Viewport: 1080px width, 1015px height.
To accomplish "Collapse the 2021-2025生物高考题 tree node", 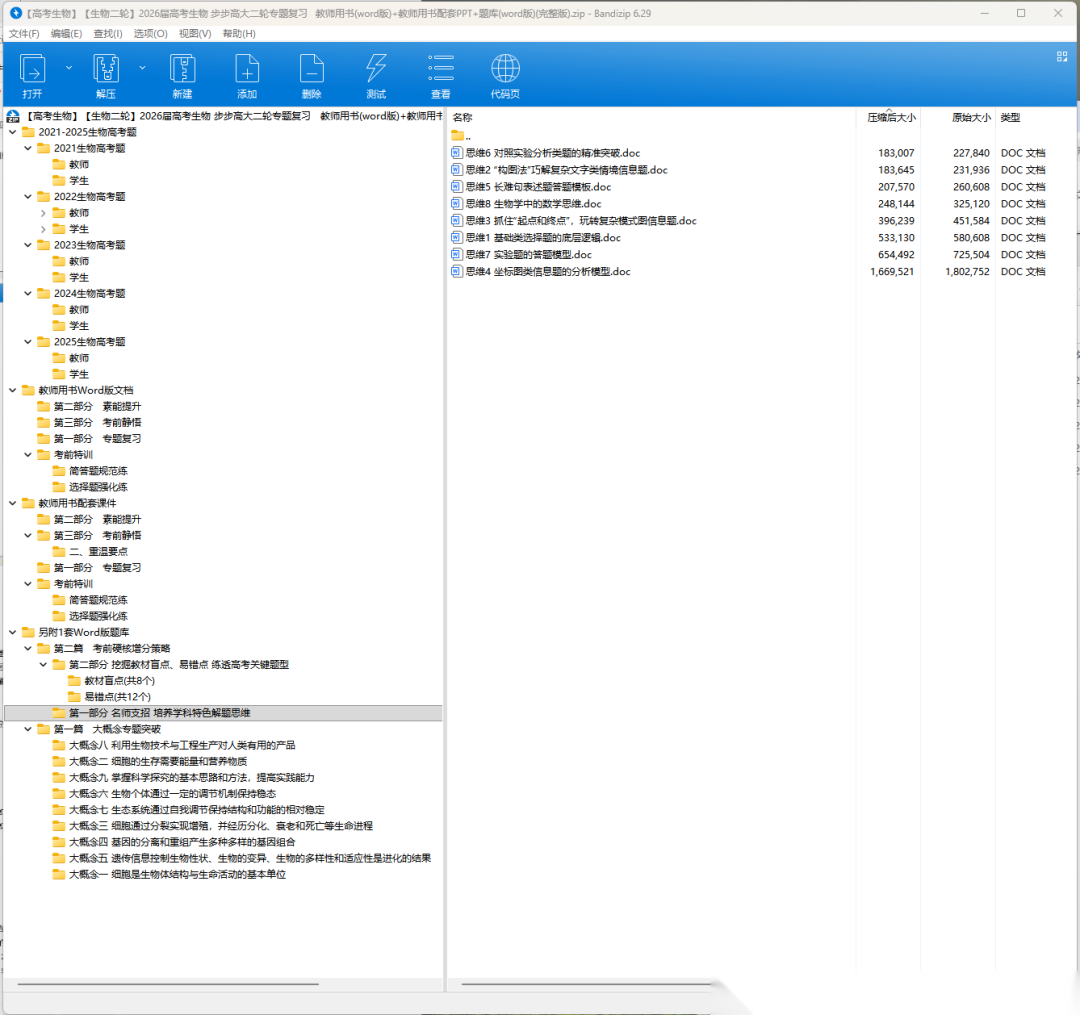I will pyautogui.click(x=12, y=132).
